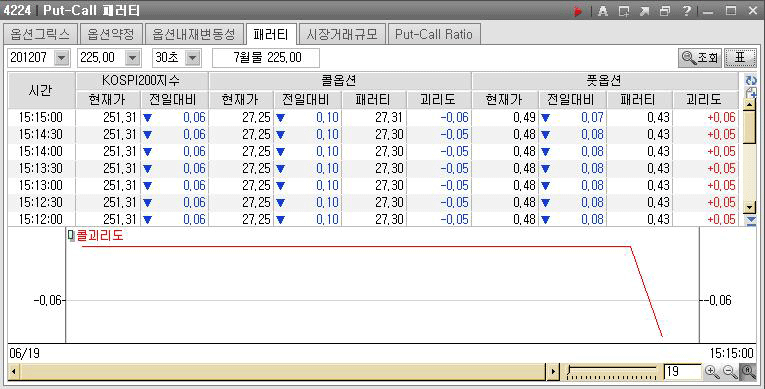
Task: Click put deviation +0.06 cell
Action: pyautogui.click(x=721, y=117)
